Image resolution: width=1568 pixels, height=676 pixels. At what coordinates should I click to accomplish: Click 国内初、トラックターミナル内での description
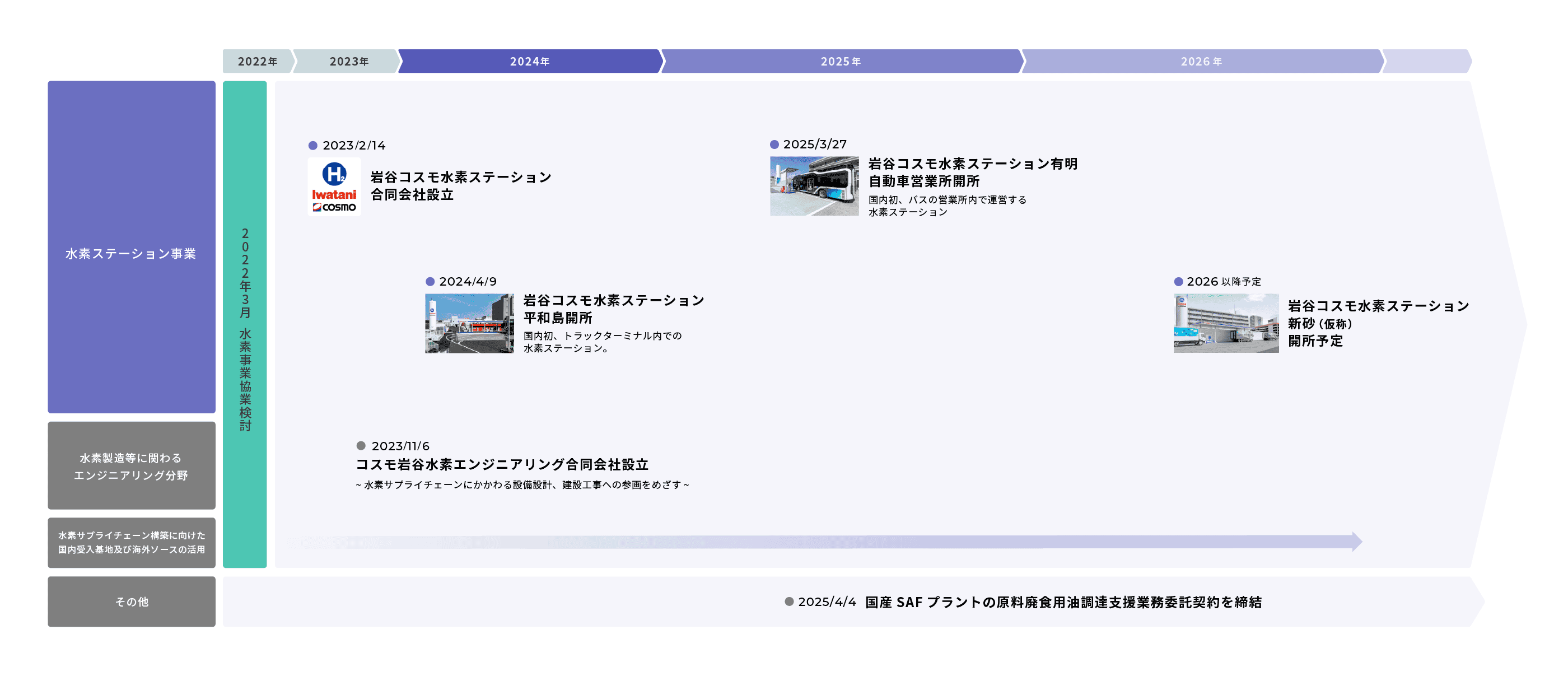tap(603, 342)
